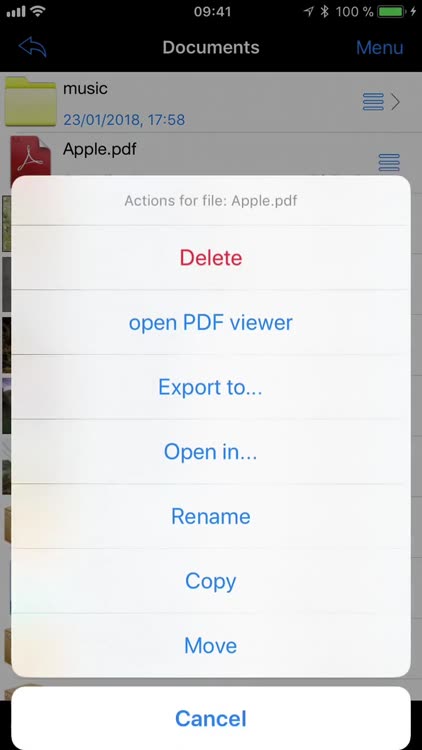Open the music folder icon

click(31, 102)
